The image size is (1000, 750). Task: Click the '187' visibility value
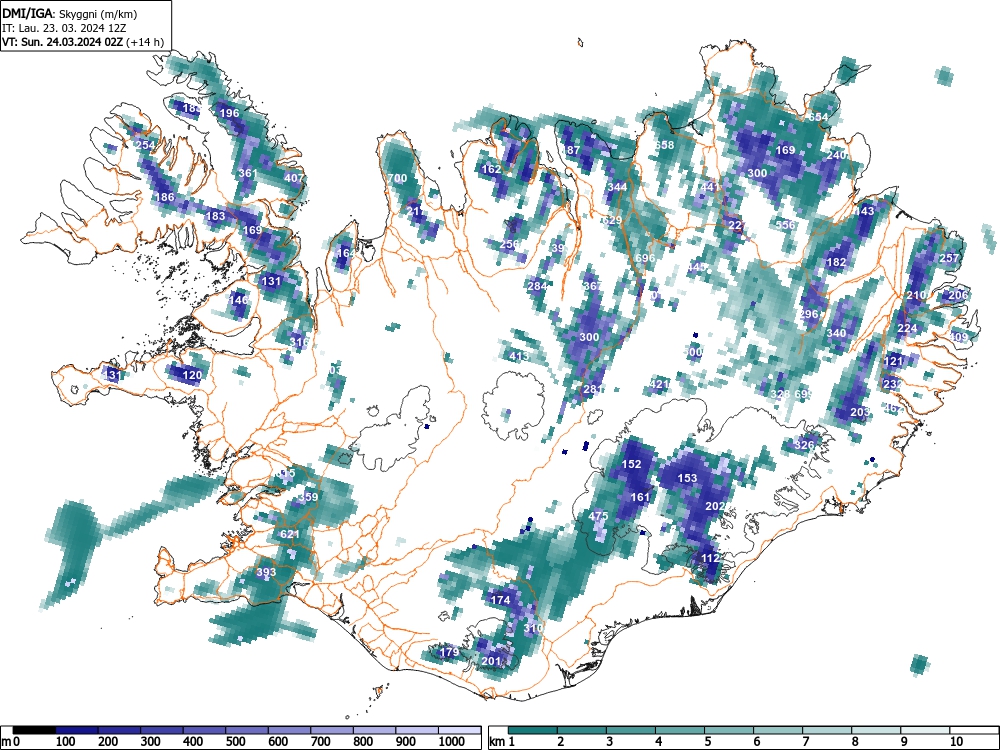(571, 150)
